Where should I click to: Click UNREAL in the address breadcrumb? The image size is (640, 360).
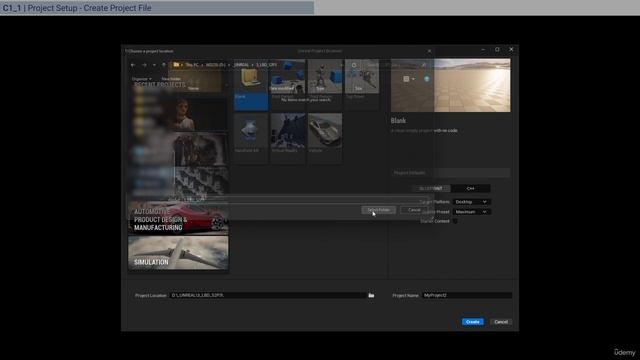coord(241,65)
